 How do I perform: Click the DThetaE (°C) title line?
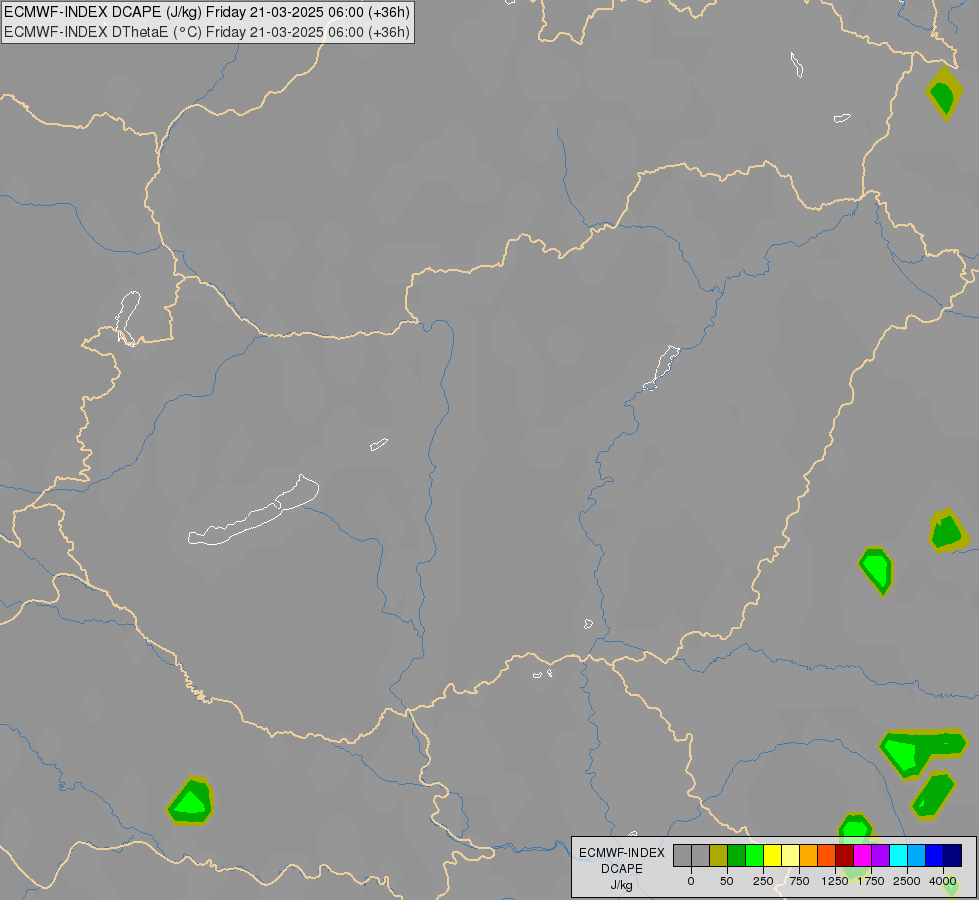[x=207, y=32]
